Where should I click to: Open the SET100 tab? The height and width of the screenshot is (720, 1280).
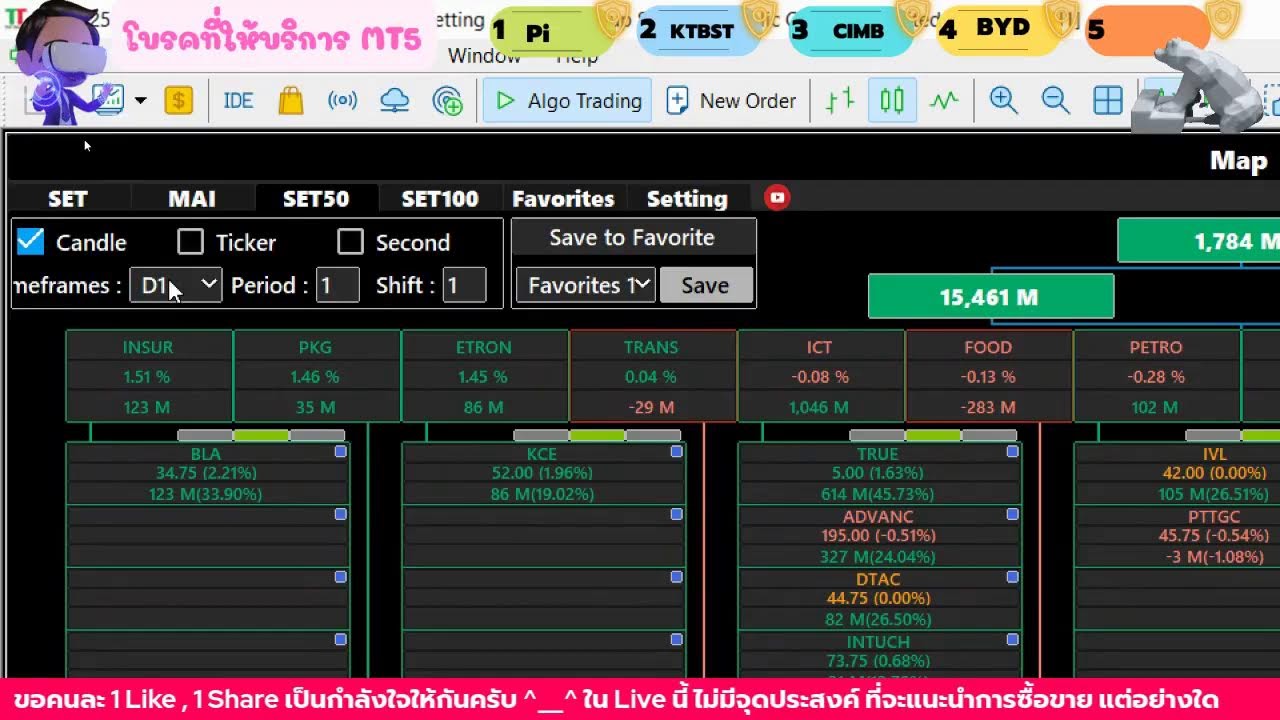440,198
